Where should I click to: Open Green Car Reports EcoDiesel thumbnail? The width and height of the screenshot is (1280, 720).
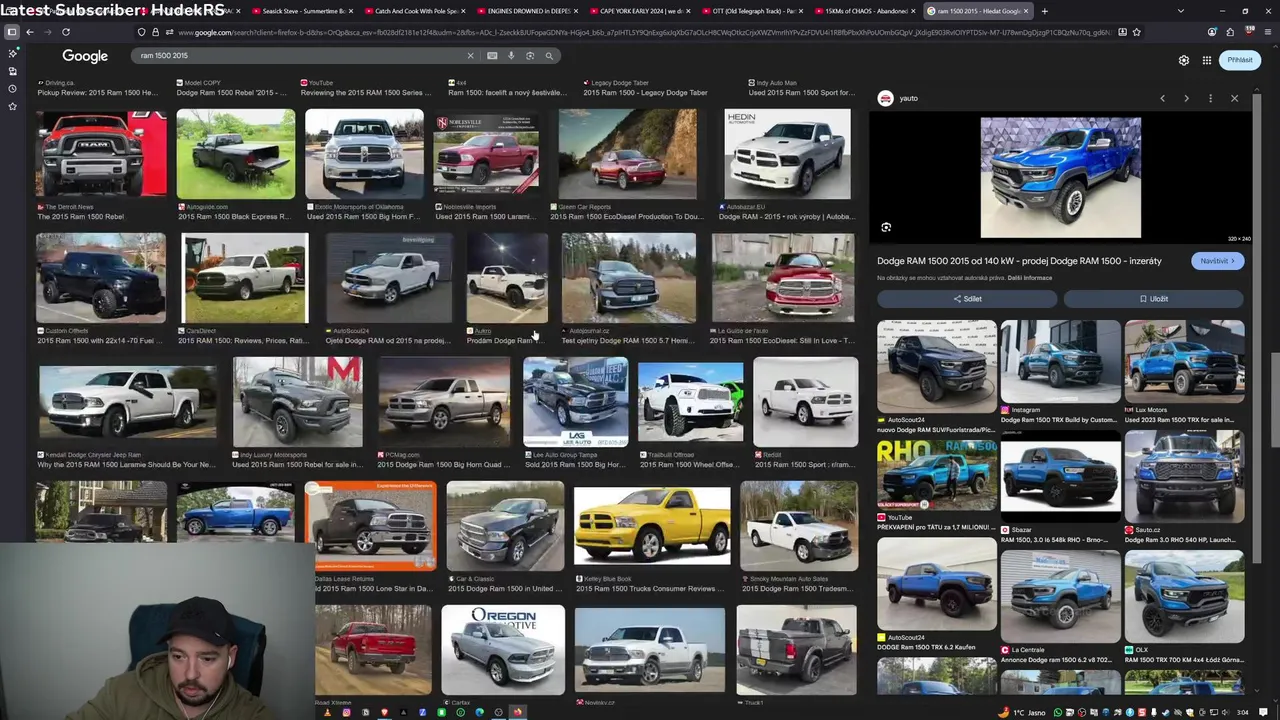click(628, 155)
